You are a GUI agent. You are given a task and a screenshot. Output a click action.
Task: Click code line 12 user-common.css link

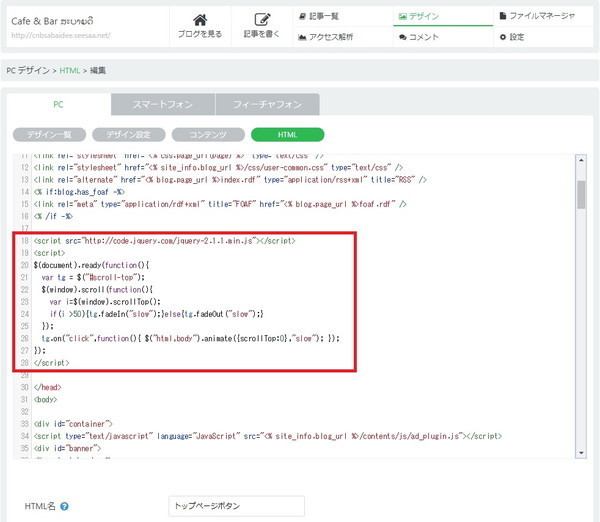point(218,168)
